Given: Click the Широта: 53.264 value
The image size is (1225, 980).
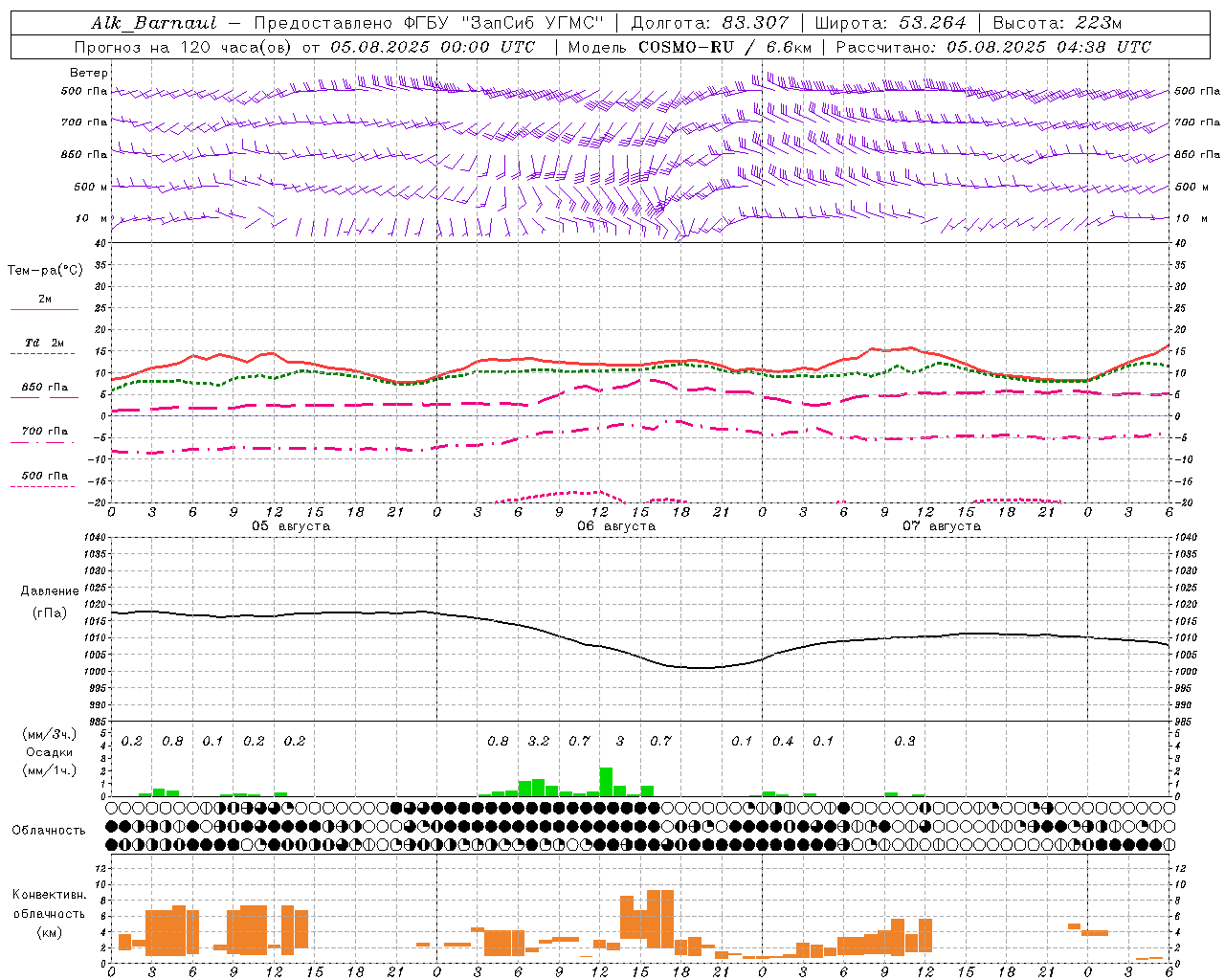Looking at the screenshot, I should [x=890, y=23].
